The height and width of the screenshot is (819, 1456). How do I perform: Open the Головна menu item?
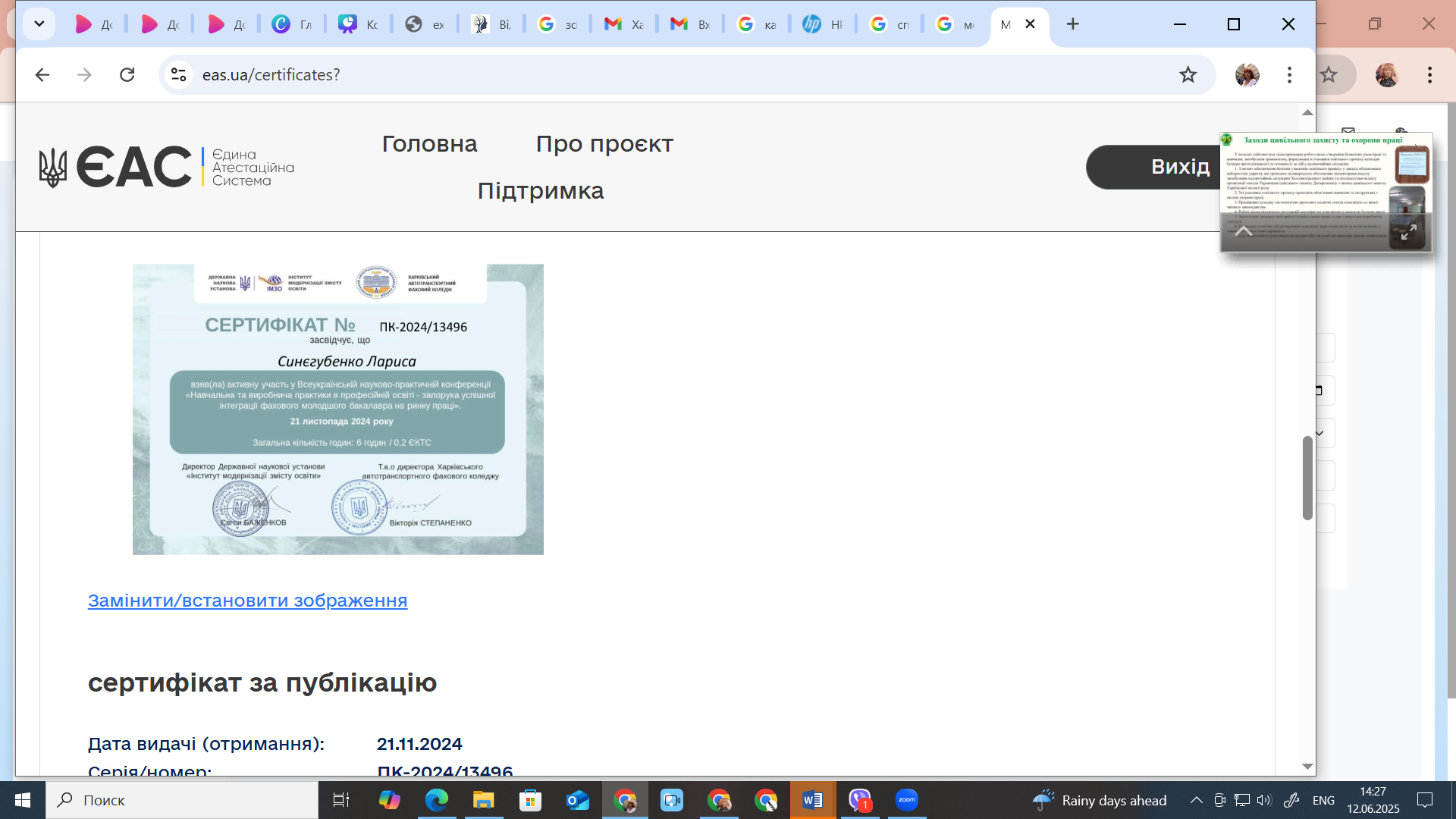click(429, 144)
